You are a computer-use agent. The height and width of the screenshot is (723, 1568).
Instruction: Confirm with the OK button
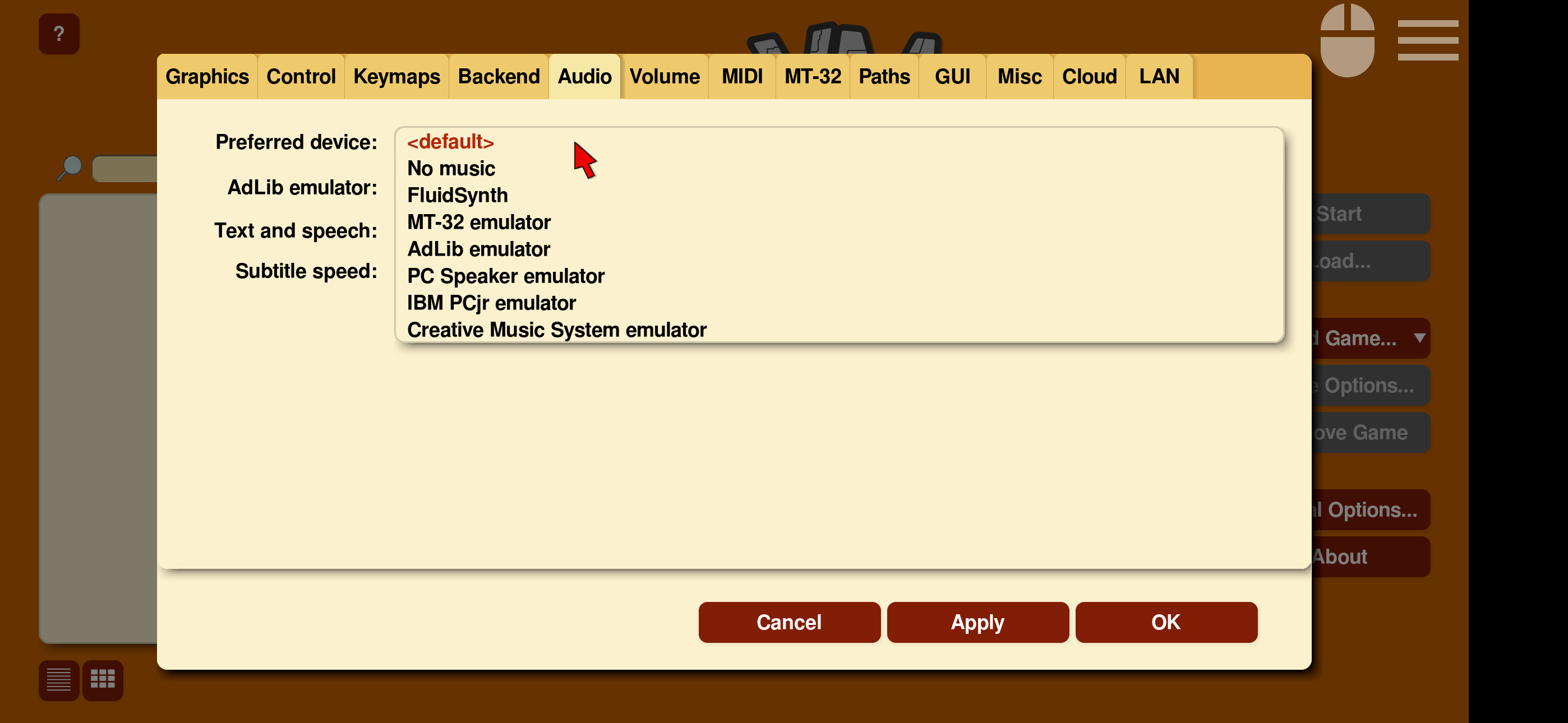[x=1165, y=622]
